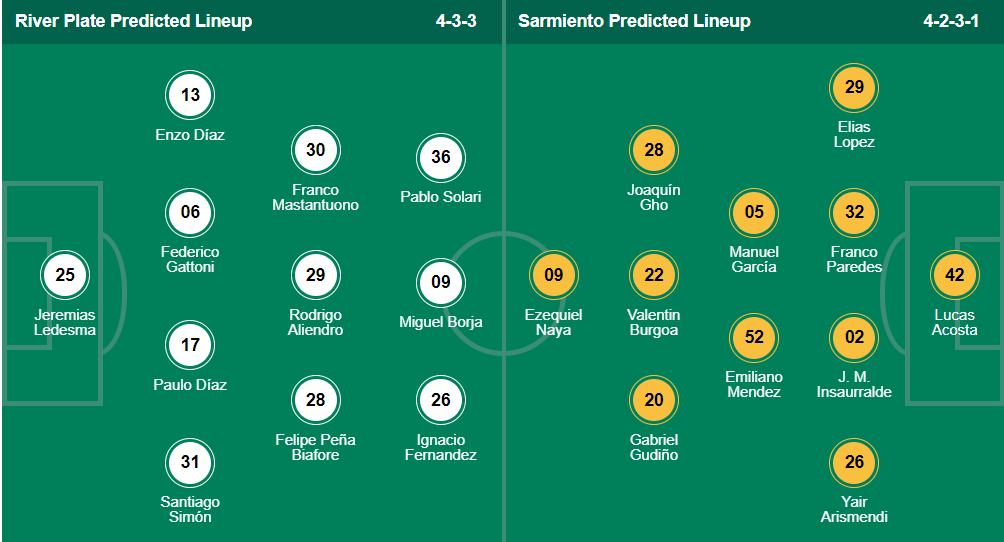
Task: Click the Valentin Burgoa name label
Action: pos(653,322)
